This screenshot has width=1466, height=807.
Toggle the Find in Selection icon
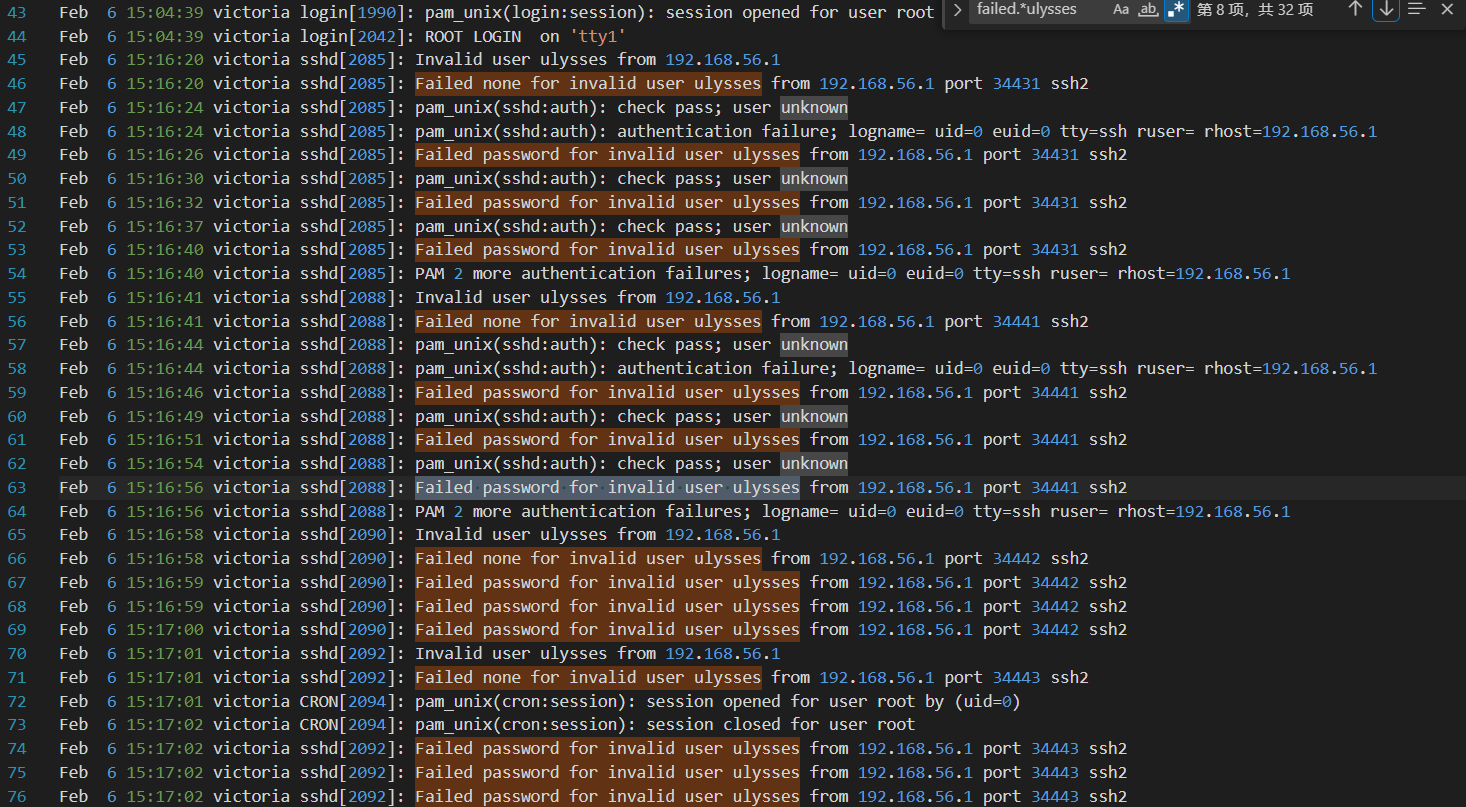[1417, 9]
